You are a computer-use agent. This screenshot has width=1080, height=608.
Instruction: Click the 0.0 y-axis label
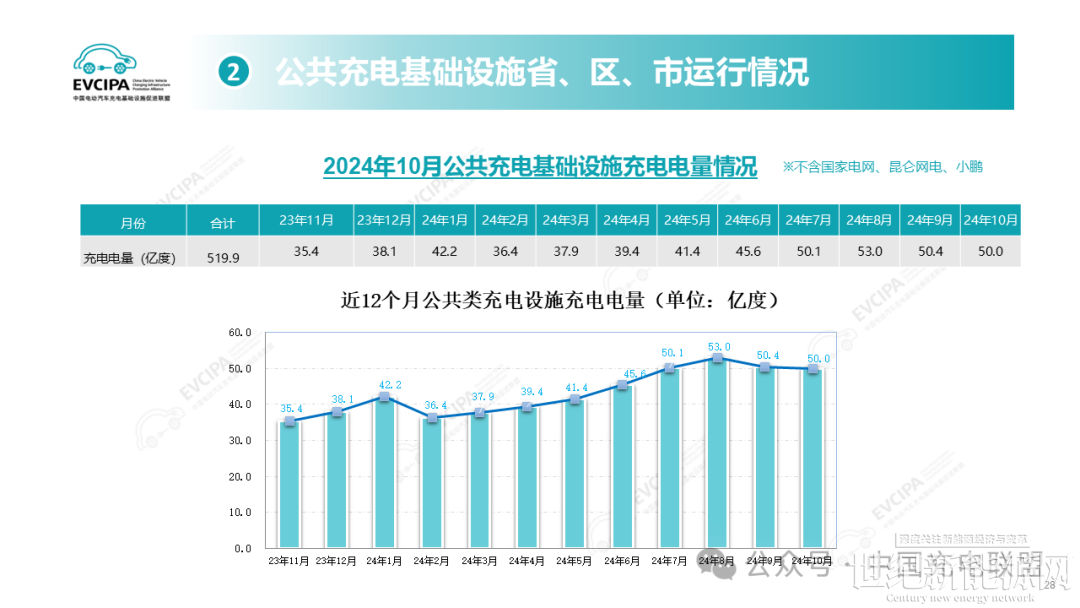coord(242,549)
